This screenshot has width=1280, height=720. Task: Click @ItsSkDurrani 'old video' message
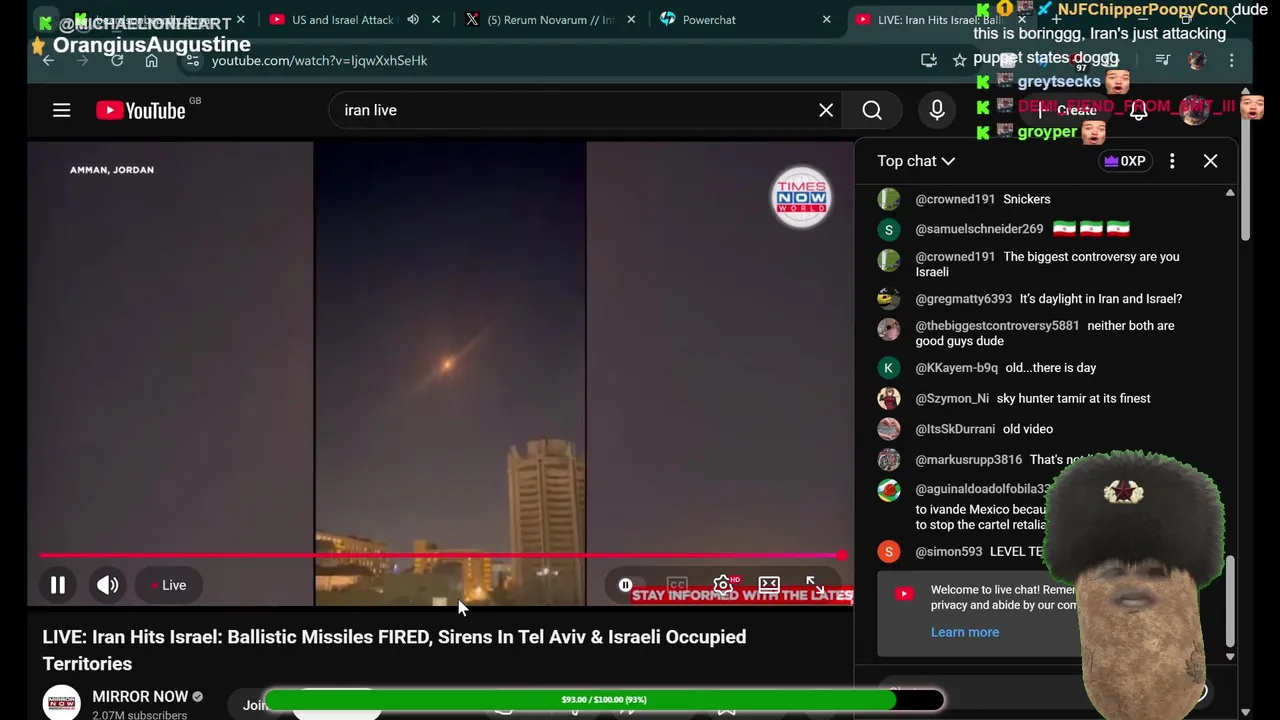(1028, 429)
